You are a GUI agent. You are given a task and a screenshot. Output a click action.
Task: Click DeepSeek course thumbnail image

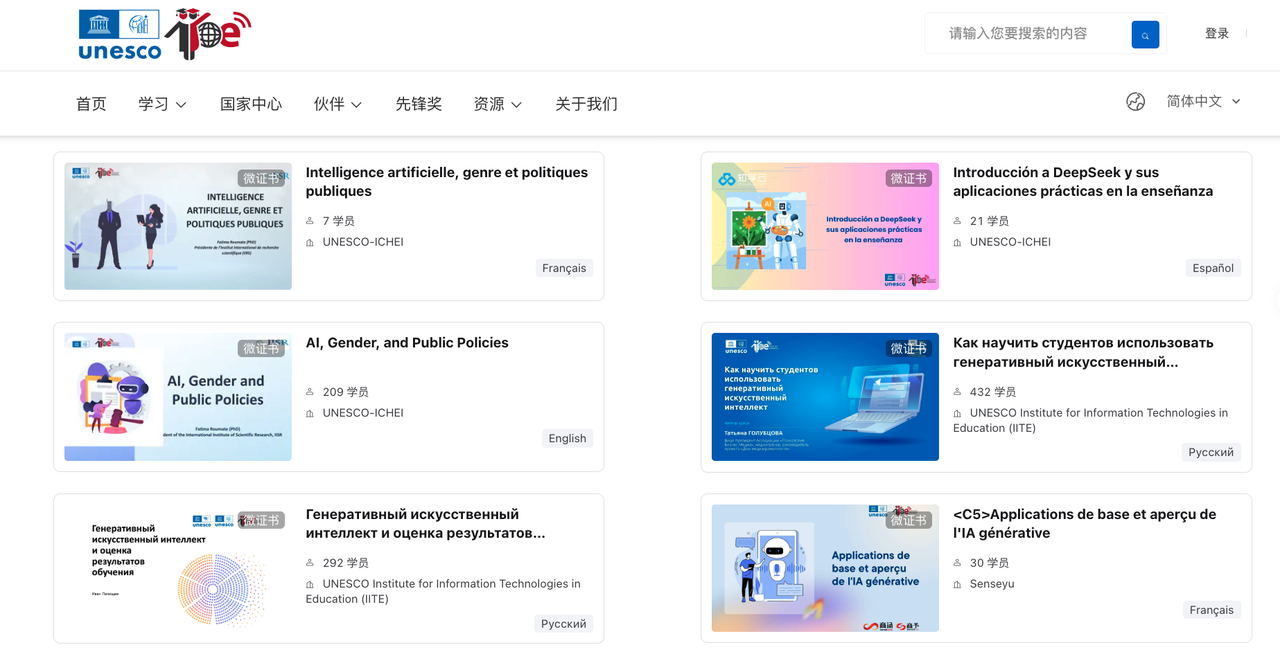pyautogui.click(x=825, y=226)
